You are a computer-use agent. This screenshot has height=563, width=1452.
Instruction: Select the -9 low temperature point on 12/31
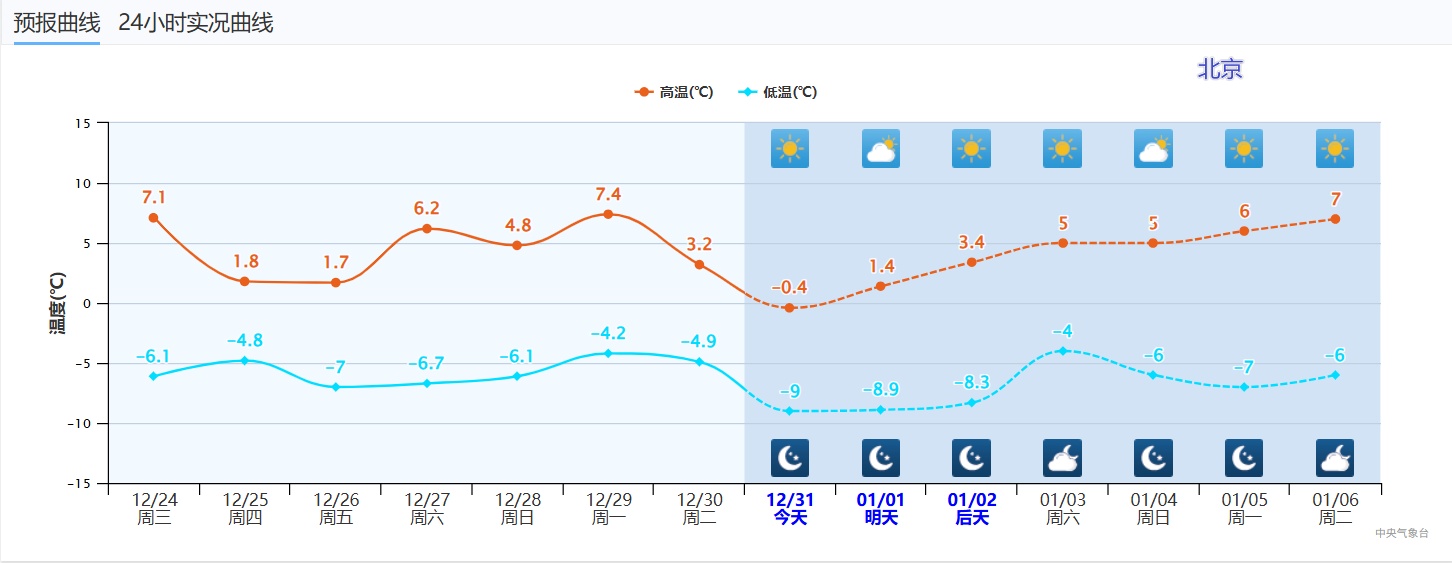click(x=789, y=411)
